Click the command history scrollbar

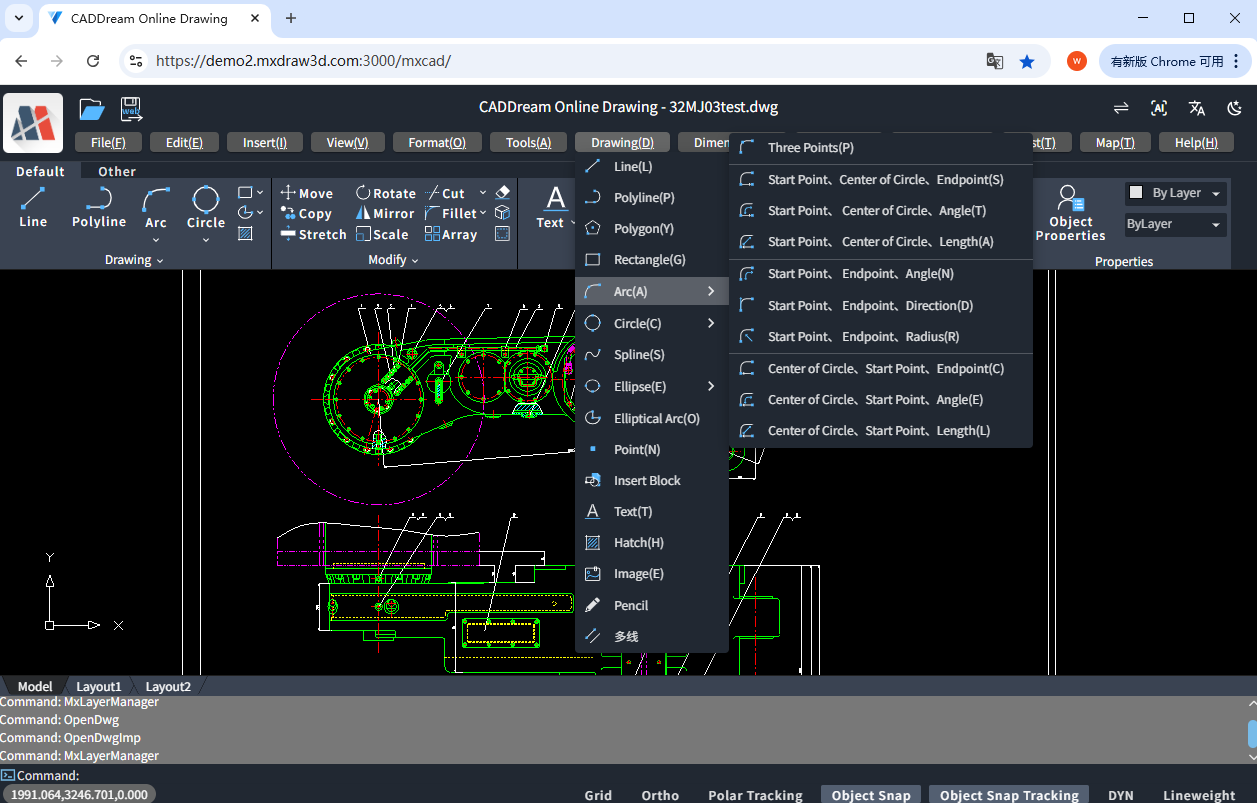(1252, 733)
